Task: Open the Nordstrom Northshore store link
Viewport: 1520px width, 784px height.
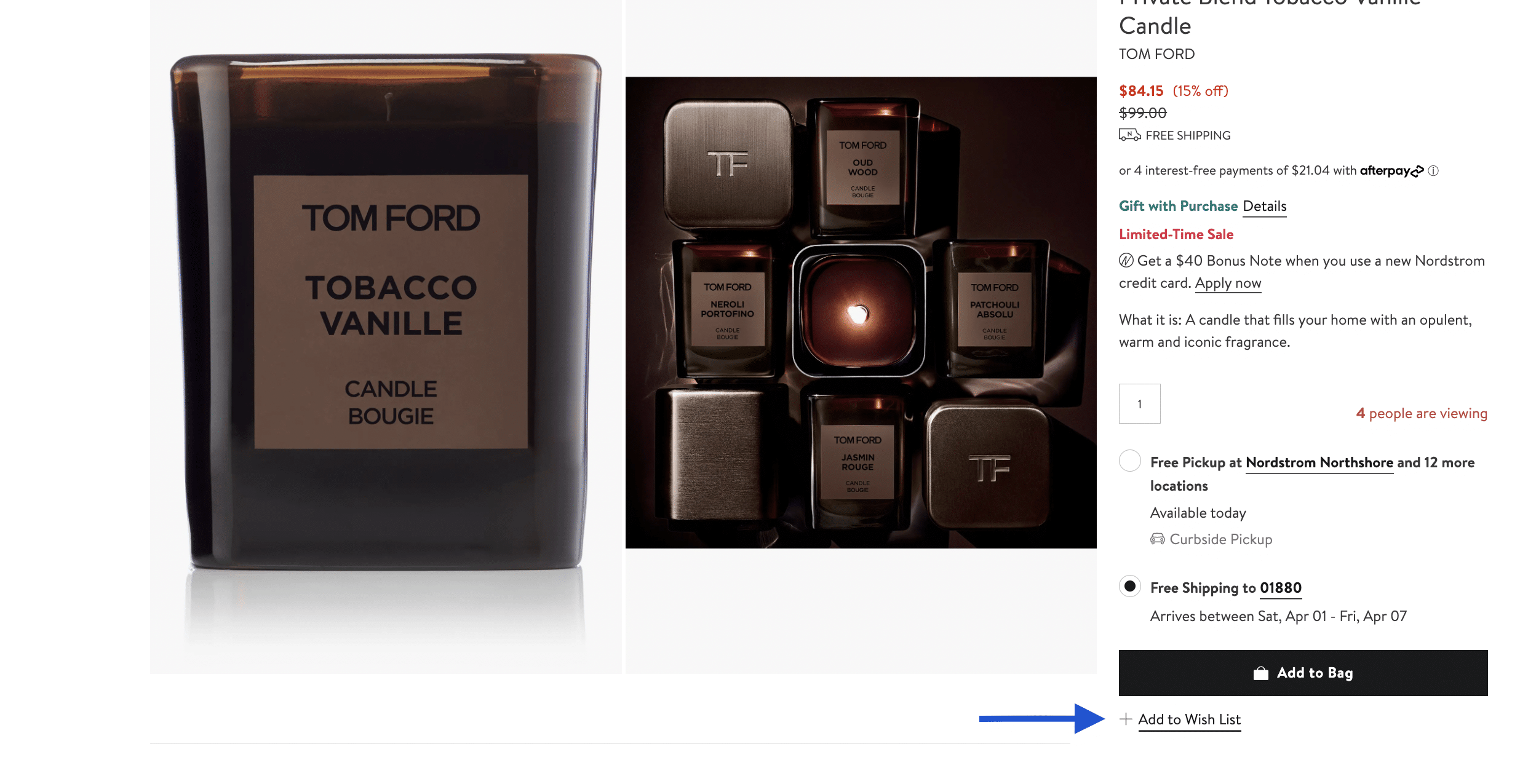Action: 1319,463
